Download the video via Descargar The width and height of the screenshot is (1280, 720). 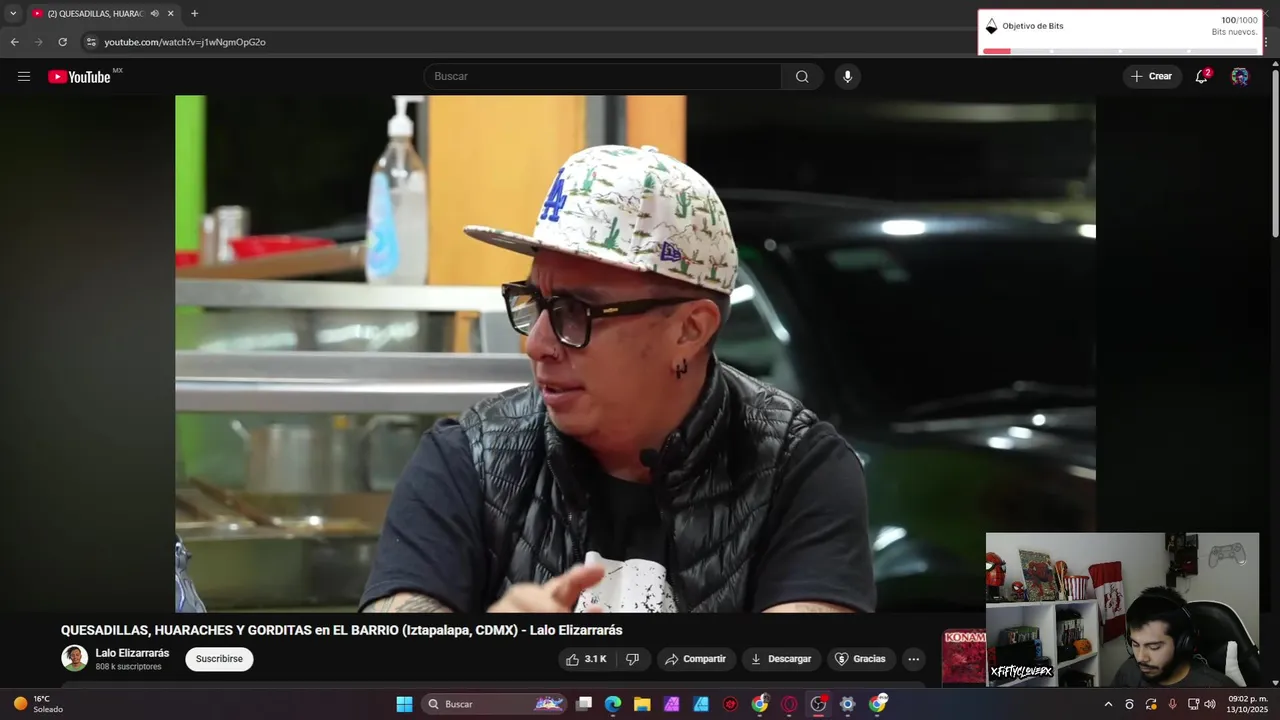pyautogui.click(x=781, y=659)
